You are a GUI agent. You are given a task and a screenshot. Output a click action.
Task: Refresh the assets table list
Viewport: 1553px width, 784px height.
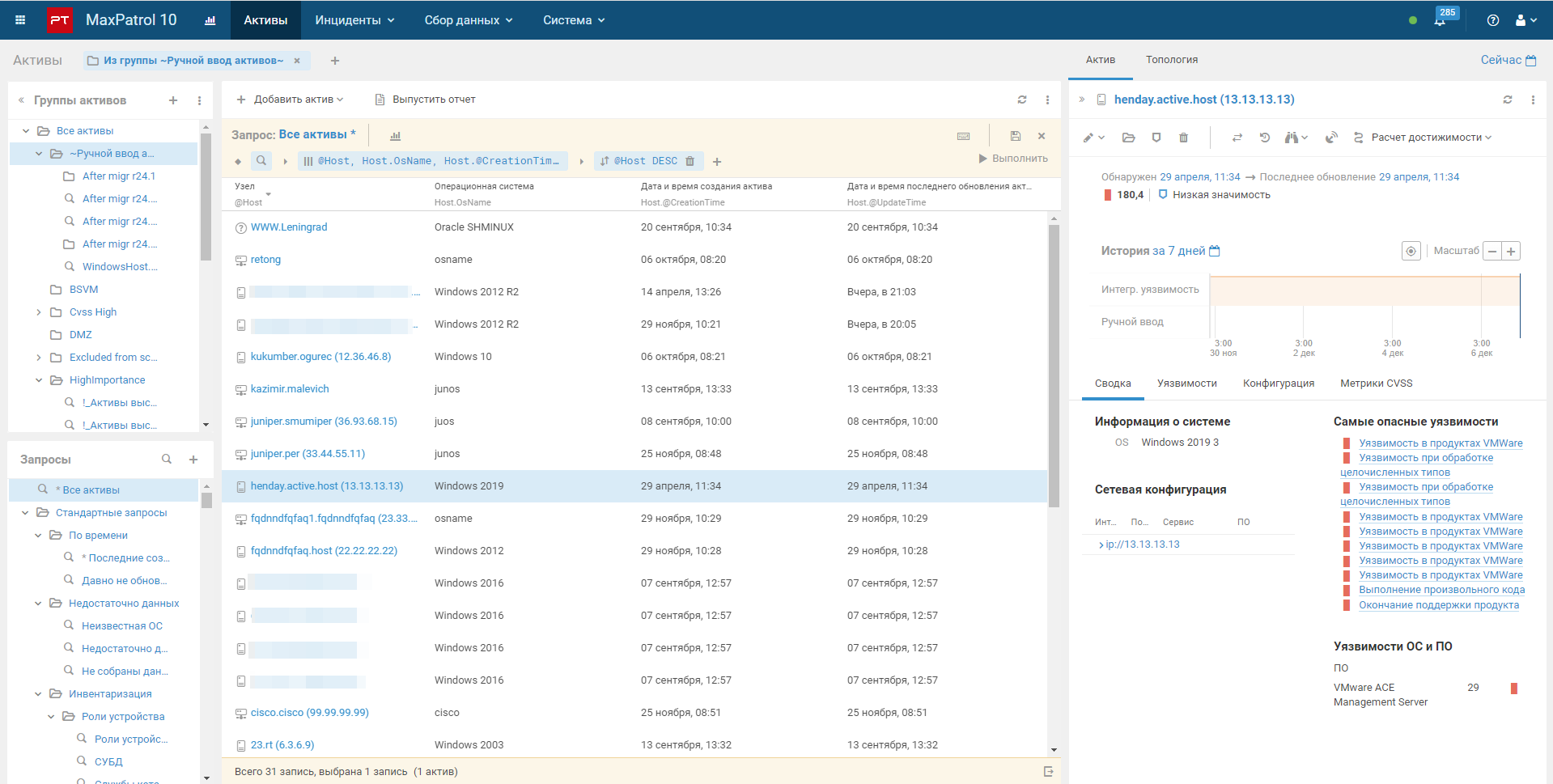point(1022,100)
